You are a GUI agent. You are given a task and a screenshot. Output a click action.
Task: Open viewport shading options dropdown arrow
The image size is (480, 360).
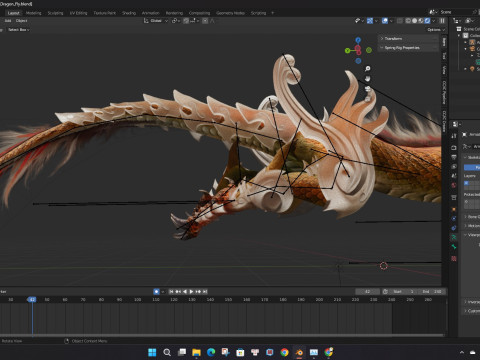[x=434, y=21]
